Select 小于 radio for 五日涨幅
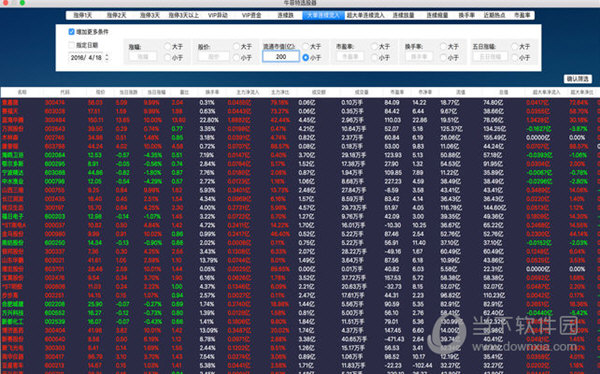This screenshot has width=600, height=374. [x=515, y=57]
